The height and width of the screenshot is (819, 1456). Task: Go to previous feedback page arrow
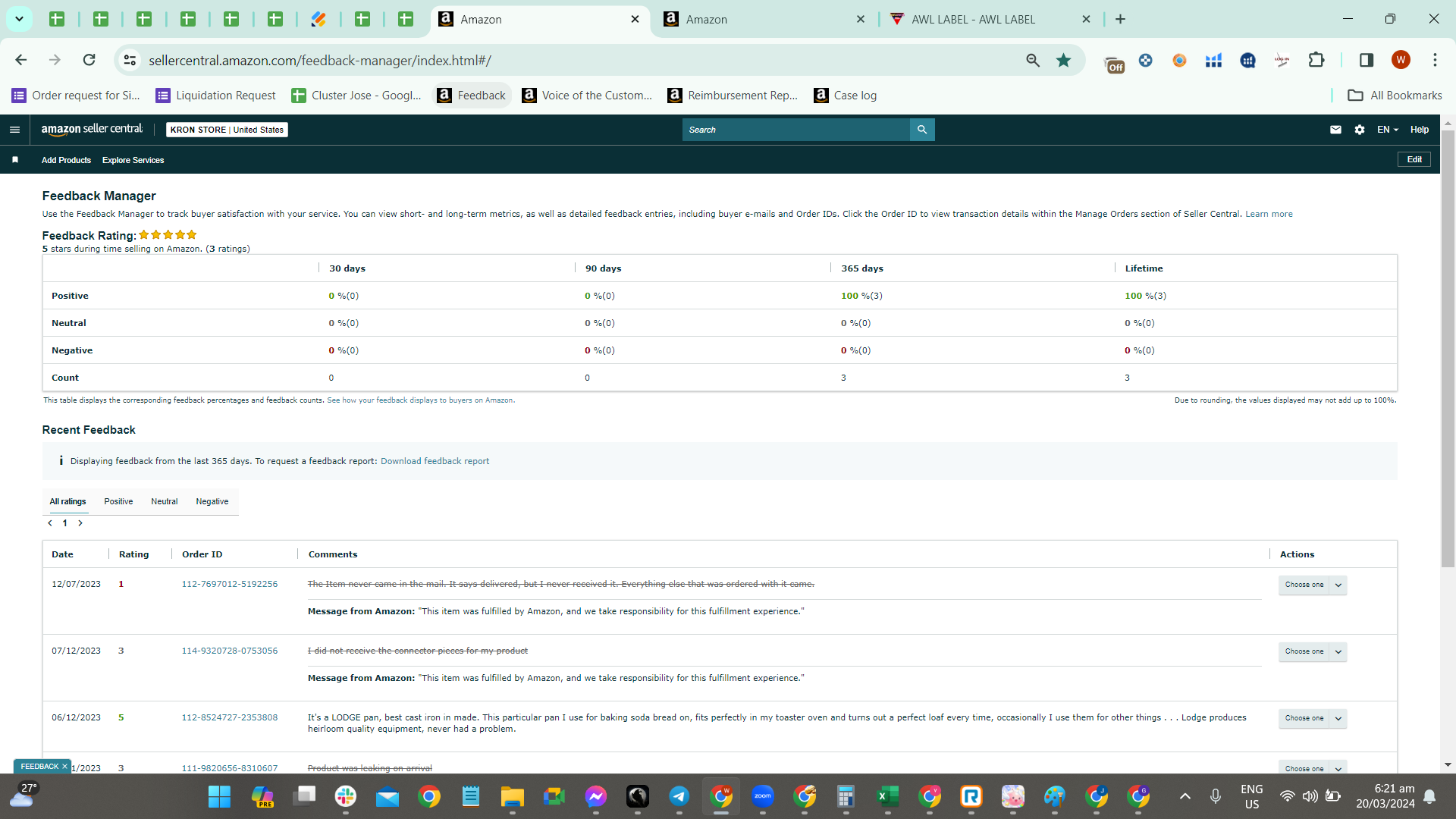[x=50, y=523]
